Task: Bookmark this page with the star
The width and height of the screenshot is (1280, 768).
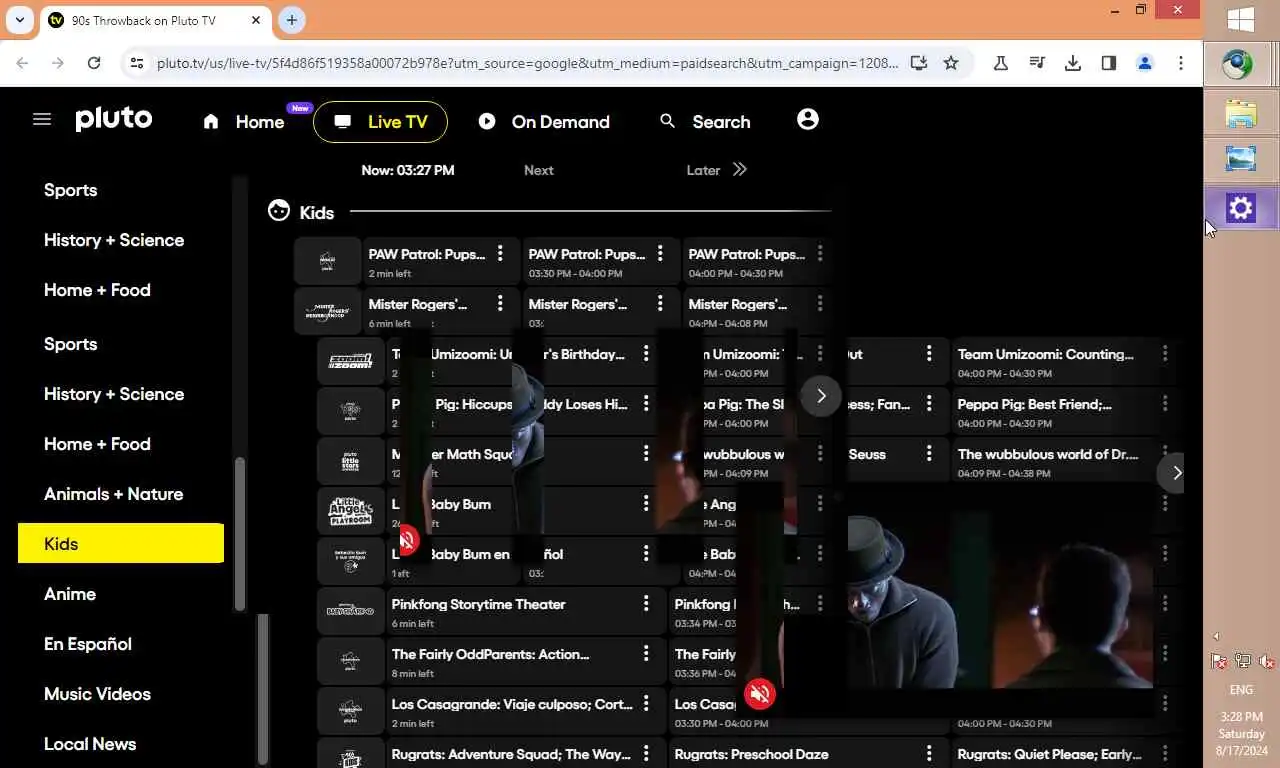Action: point(951,63)
